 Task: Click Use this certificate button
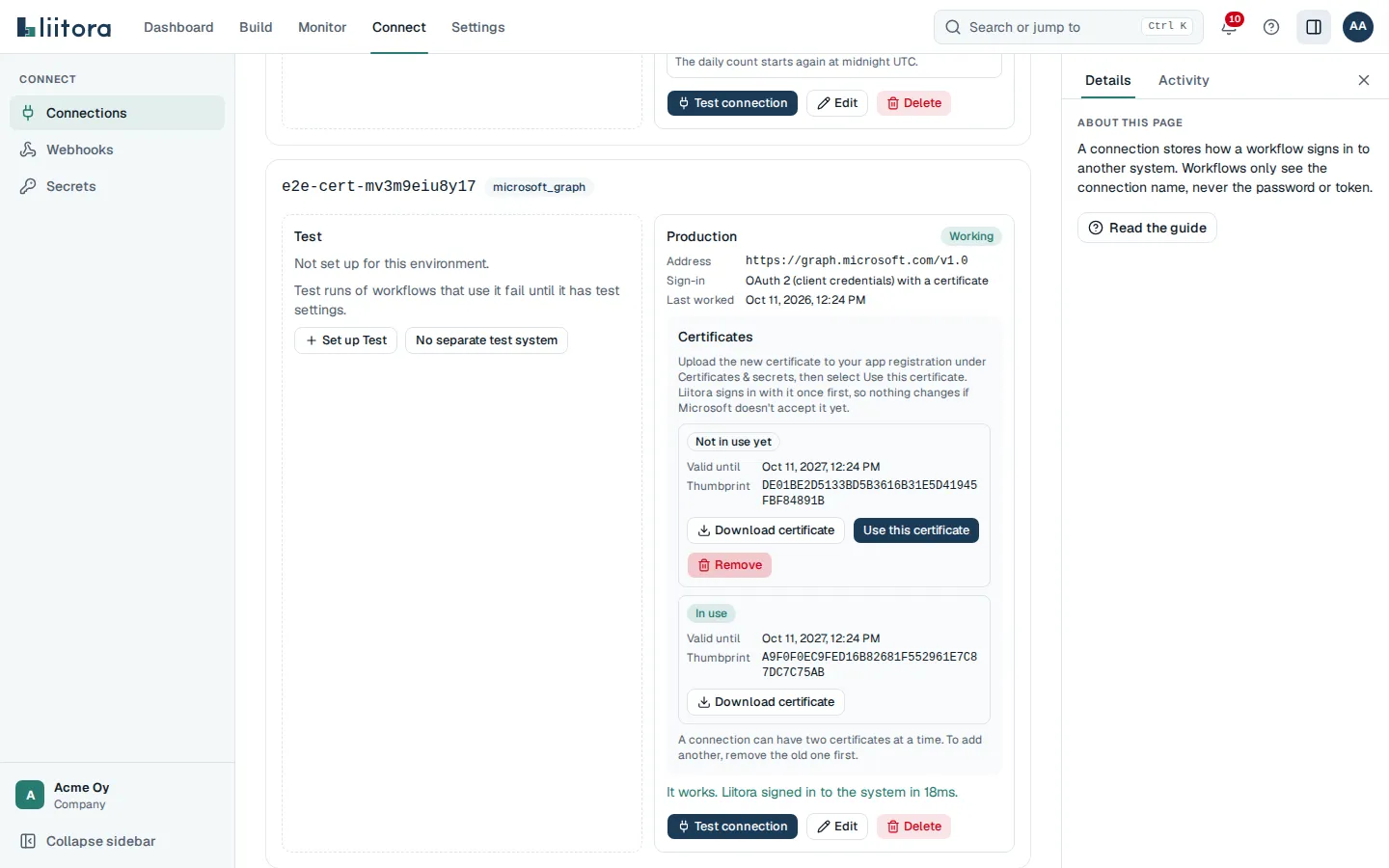point(916,530)
